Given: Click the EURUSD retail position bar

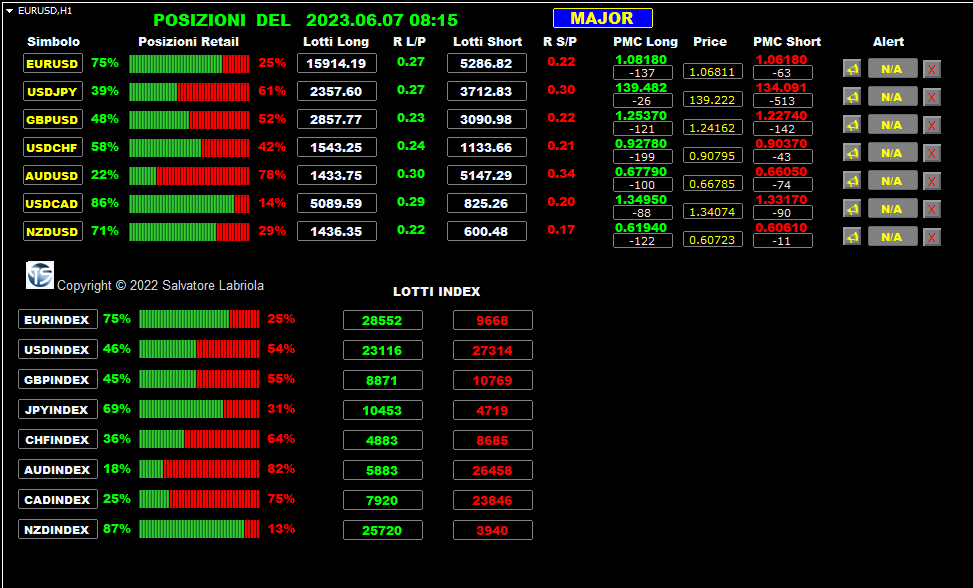Looking at the screenshot, I should point(189,64).
